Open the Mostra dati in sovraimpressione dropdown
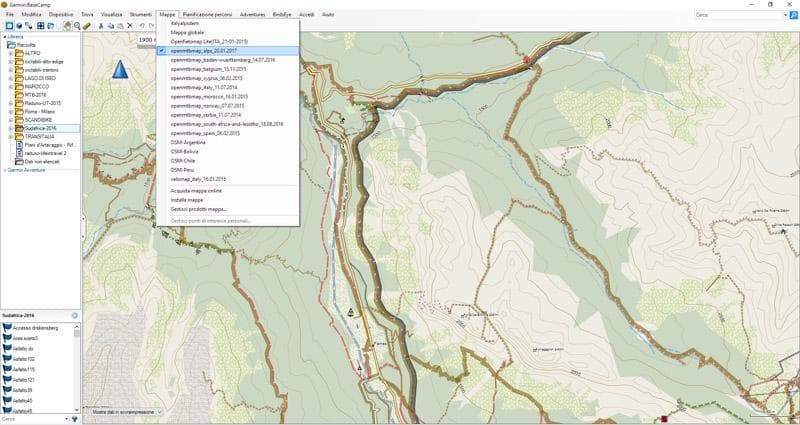This screenshot has height=425, width=800. pos(126,412)
